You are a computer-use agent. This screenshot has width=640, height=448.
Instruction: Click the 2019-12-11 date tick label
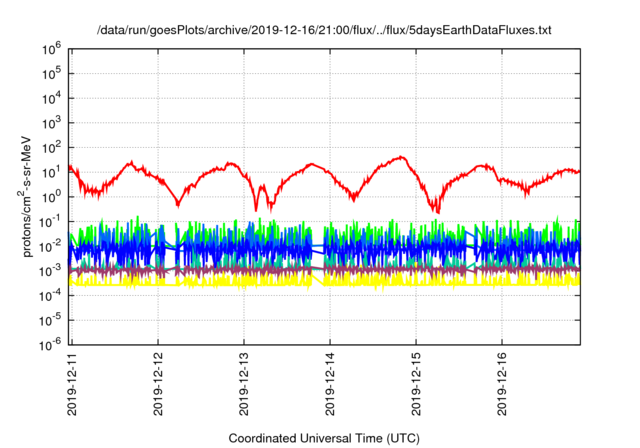click(72, 384)
